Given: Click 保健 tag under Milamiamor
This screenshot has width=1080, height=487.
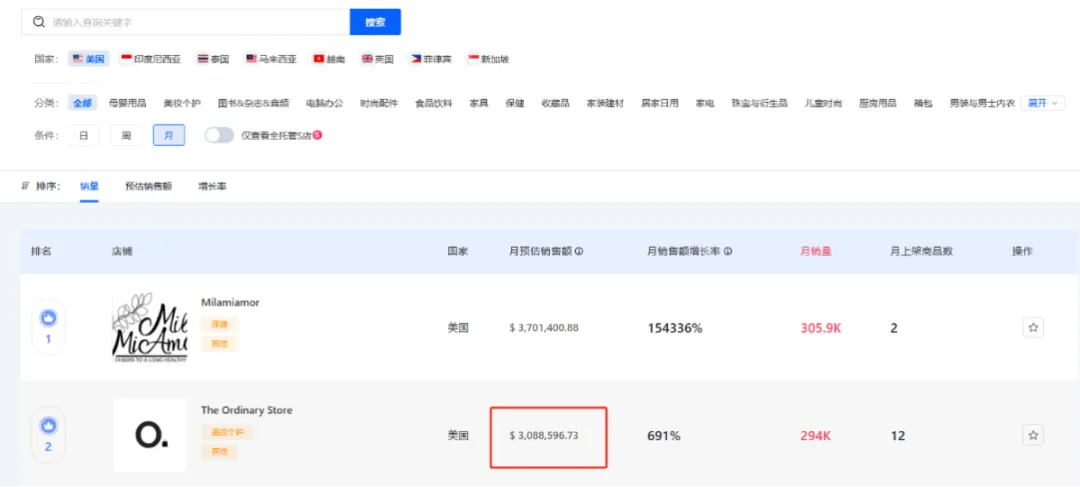Looking at the screenshot, I should tap(220, 324).
